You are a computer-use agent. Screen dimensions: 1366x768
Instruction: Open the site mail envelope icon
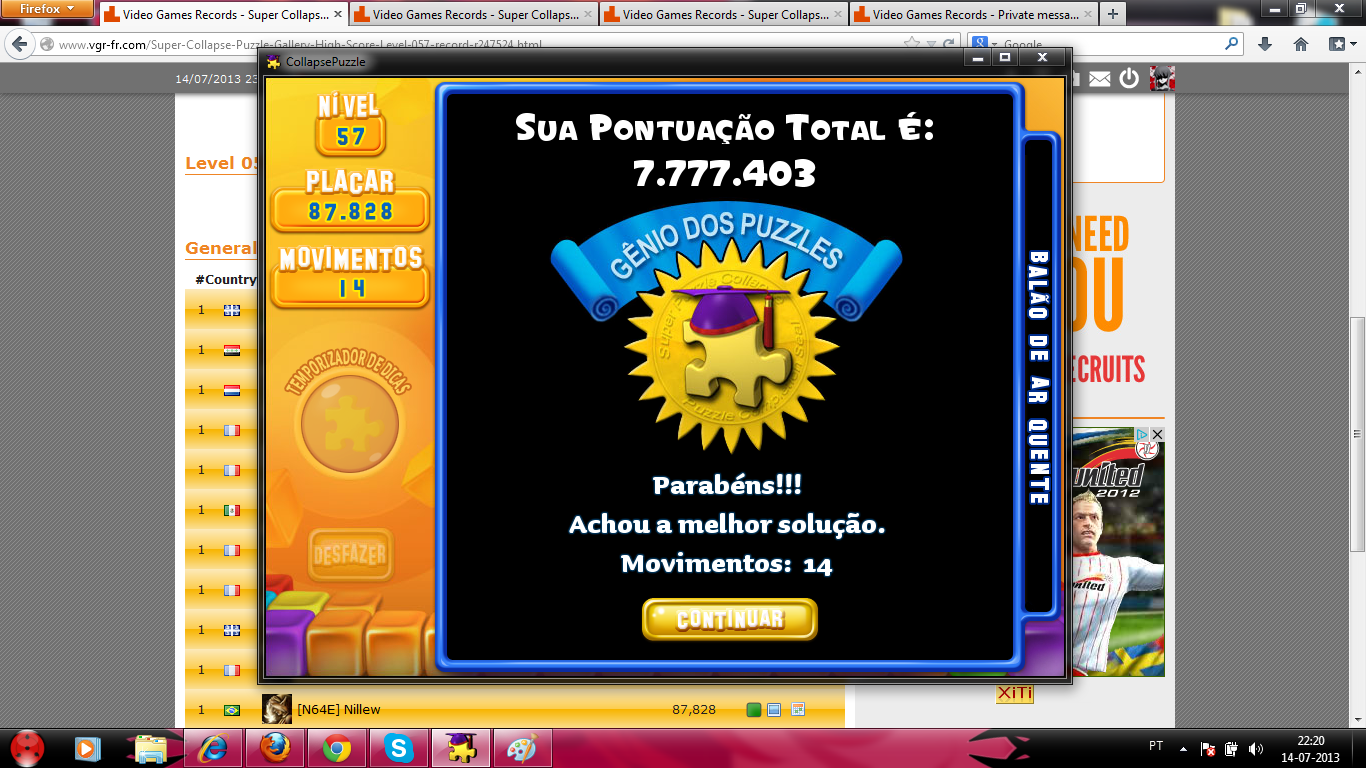click(x=1100, y=79)
